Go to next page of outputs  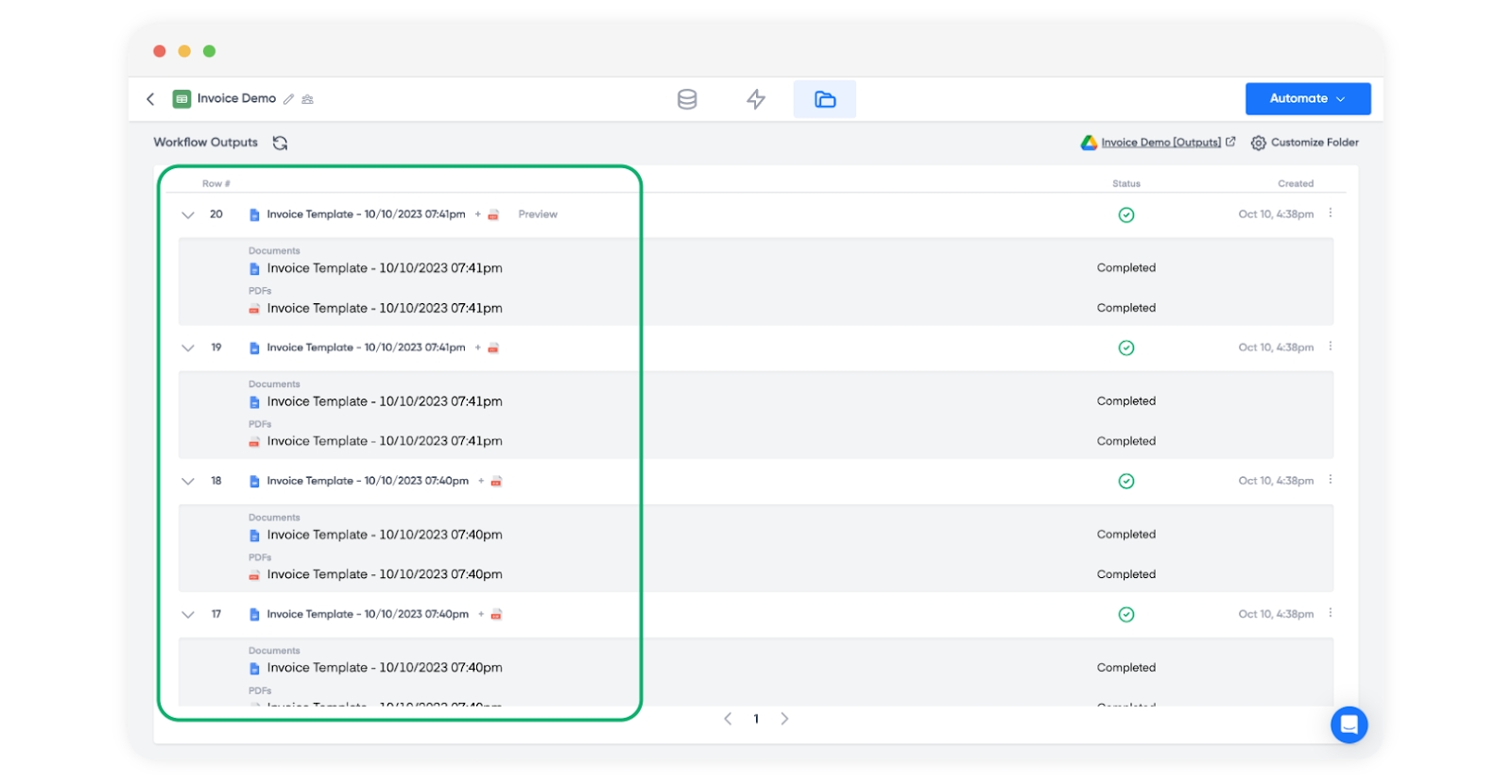[x=784, y=719]
